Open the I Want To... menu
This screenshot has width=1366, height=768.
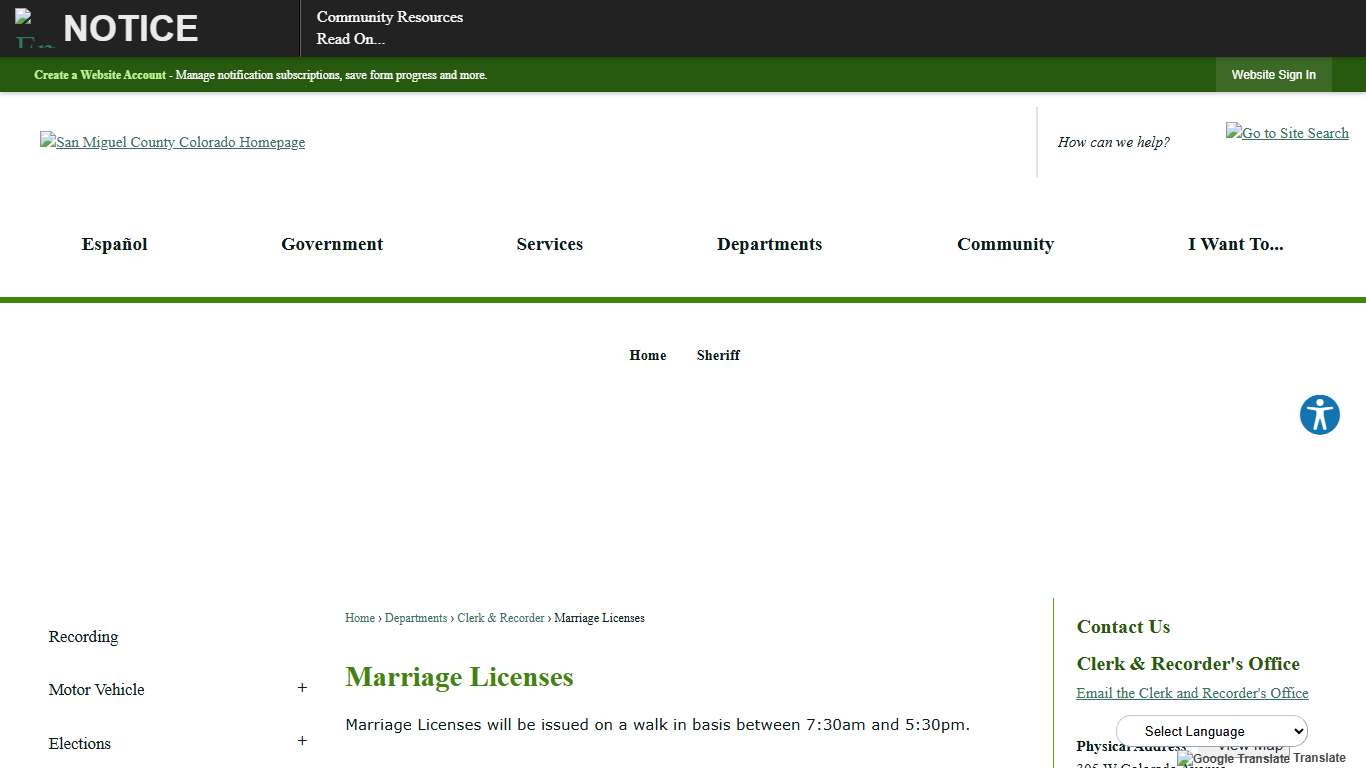click(x=1236, y=244)
